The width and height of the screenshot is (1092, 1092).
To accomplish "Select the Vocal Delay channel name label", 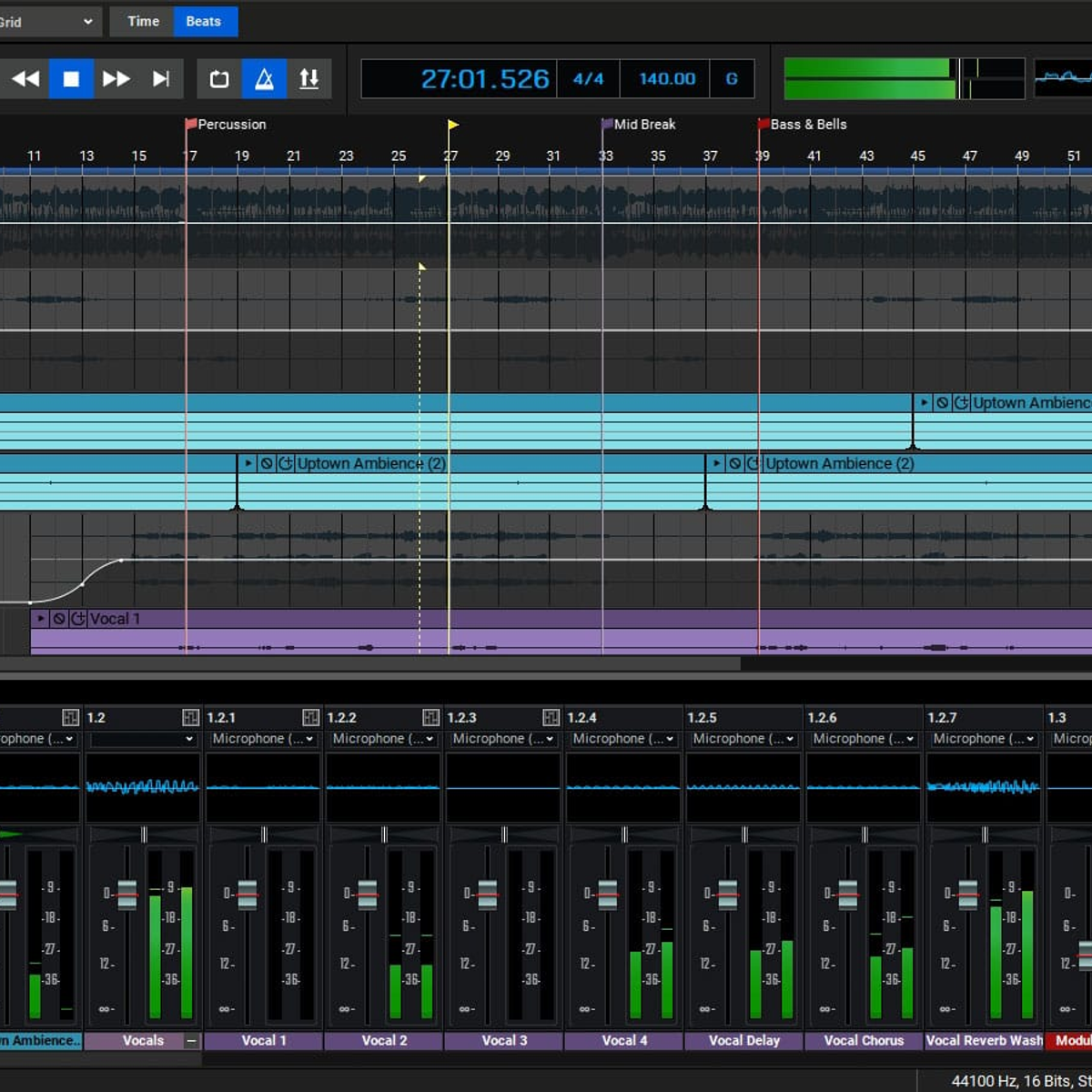I will click(x=743, y=1040).
